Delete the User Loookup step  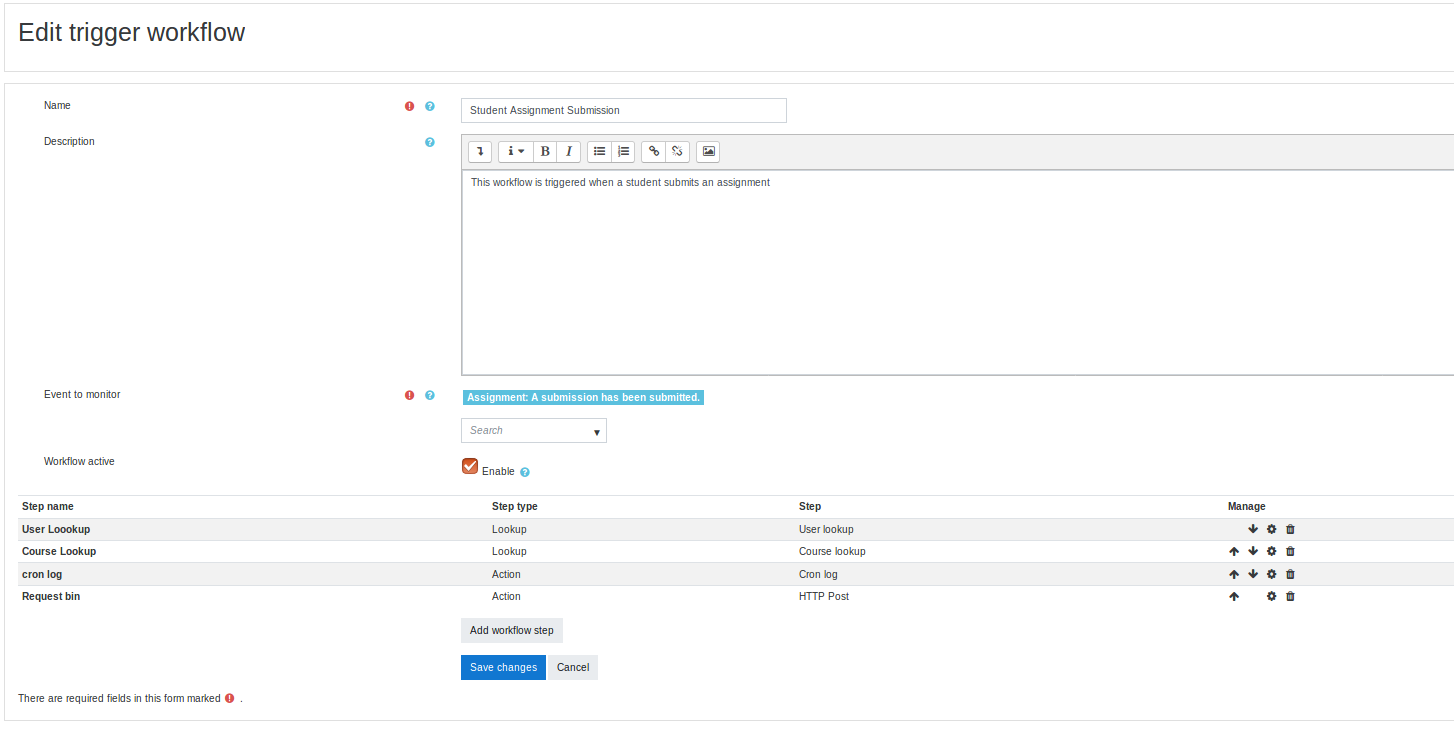[x=1290, y=529]
